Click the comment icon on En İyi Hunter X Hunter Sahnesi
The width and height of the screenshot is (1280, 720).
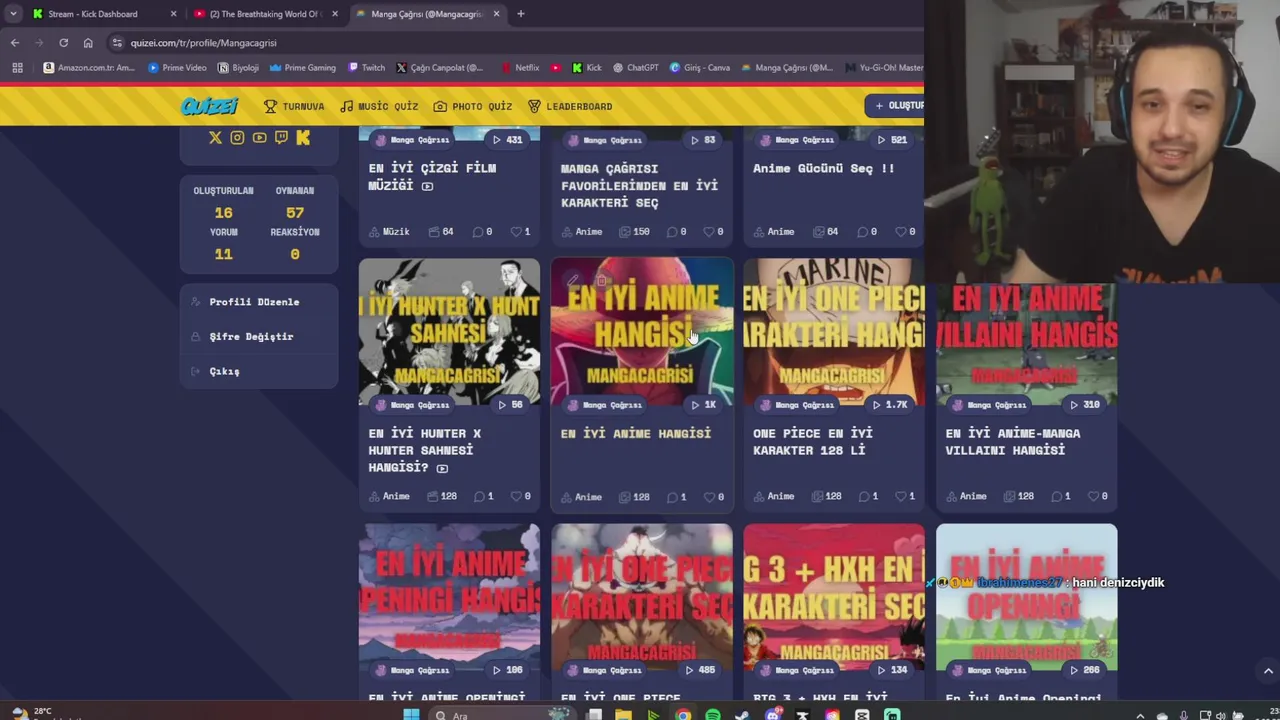point(479,496)
